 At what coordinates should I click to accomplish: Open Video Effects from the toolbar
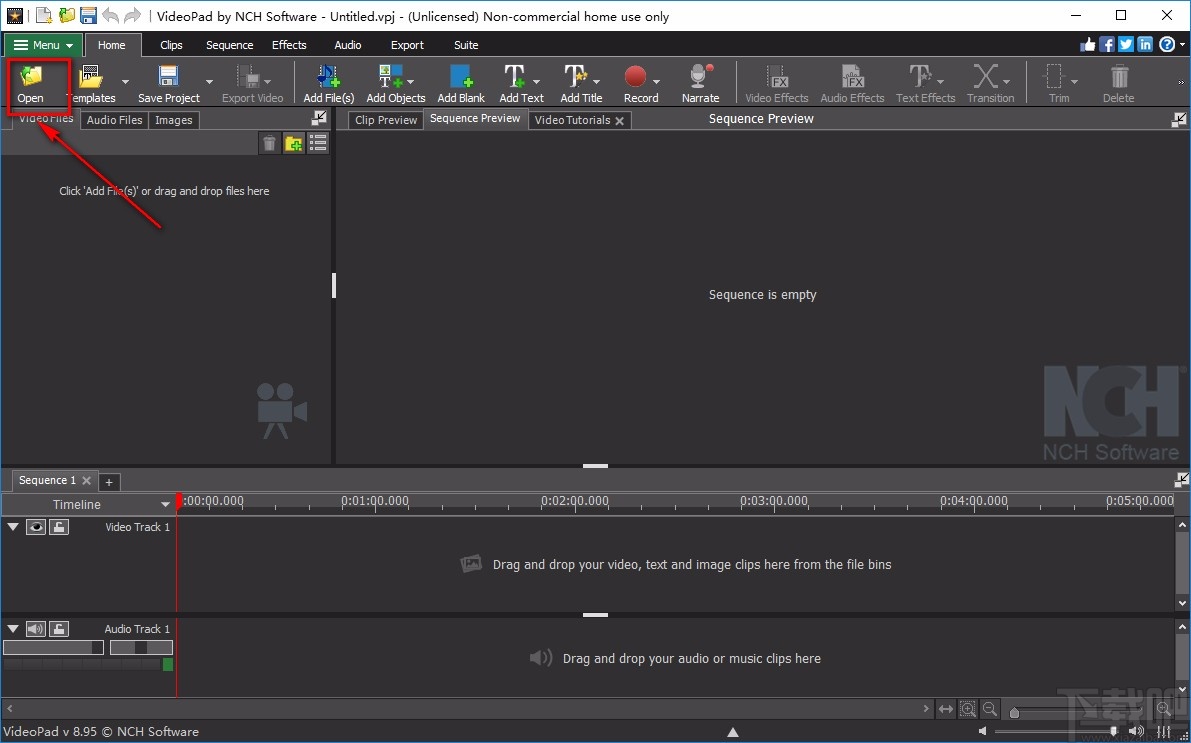(776, 82)
